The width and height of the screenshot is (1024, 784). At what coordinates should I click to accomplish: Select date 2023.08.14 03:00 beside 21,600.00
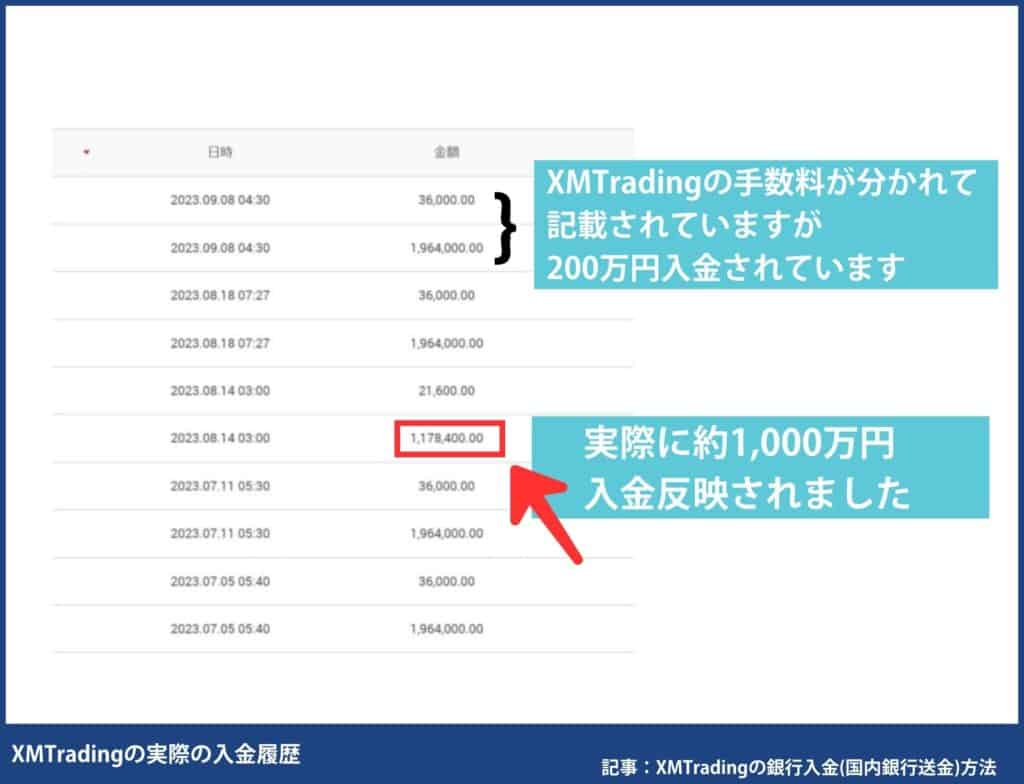tap(220, 391)
